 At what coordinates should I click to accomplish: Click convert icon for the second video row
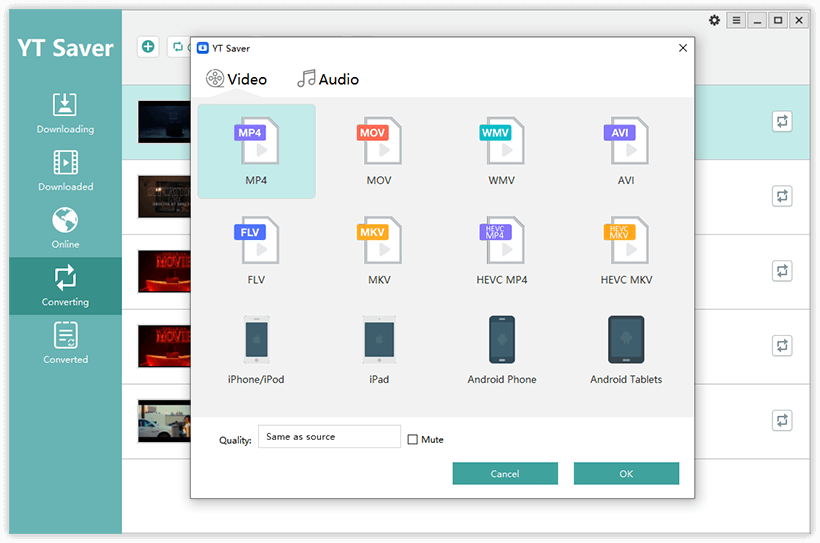pos(782,196)
